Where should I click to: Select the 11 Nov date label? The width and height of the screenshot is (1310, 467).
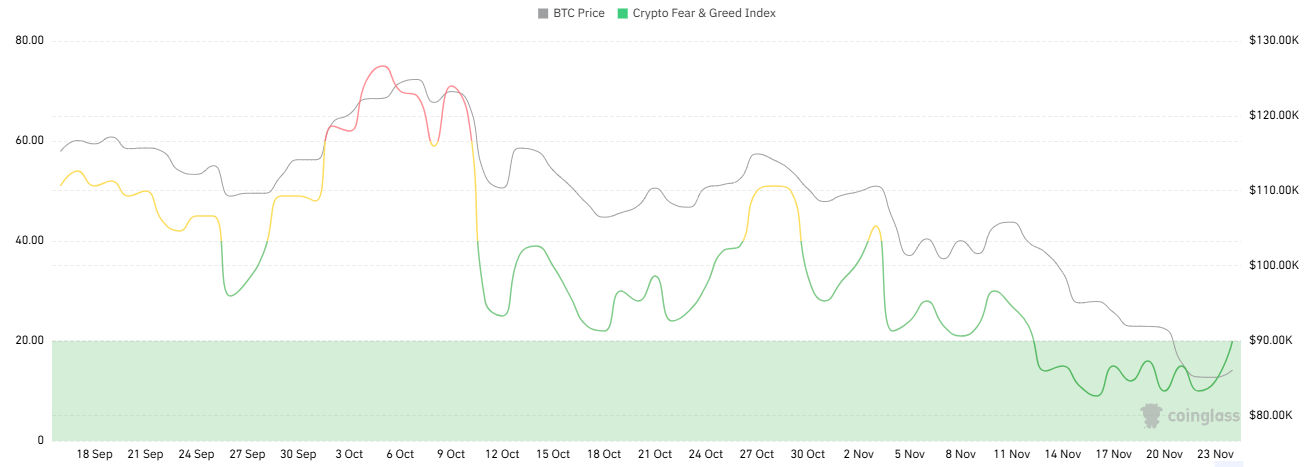tap(1012, 454)
